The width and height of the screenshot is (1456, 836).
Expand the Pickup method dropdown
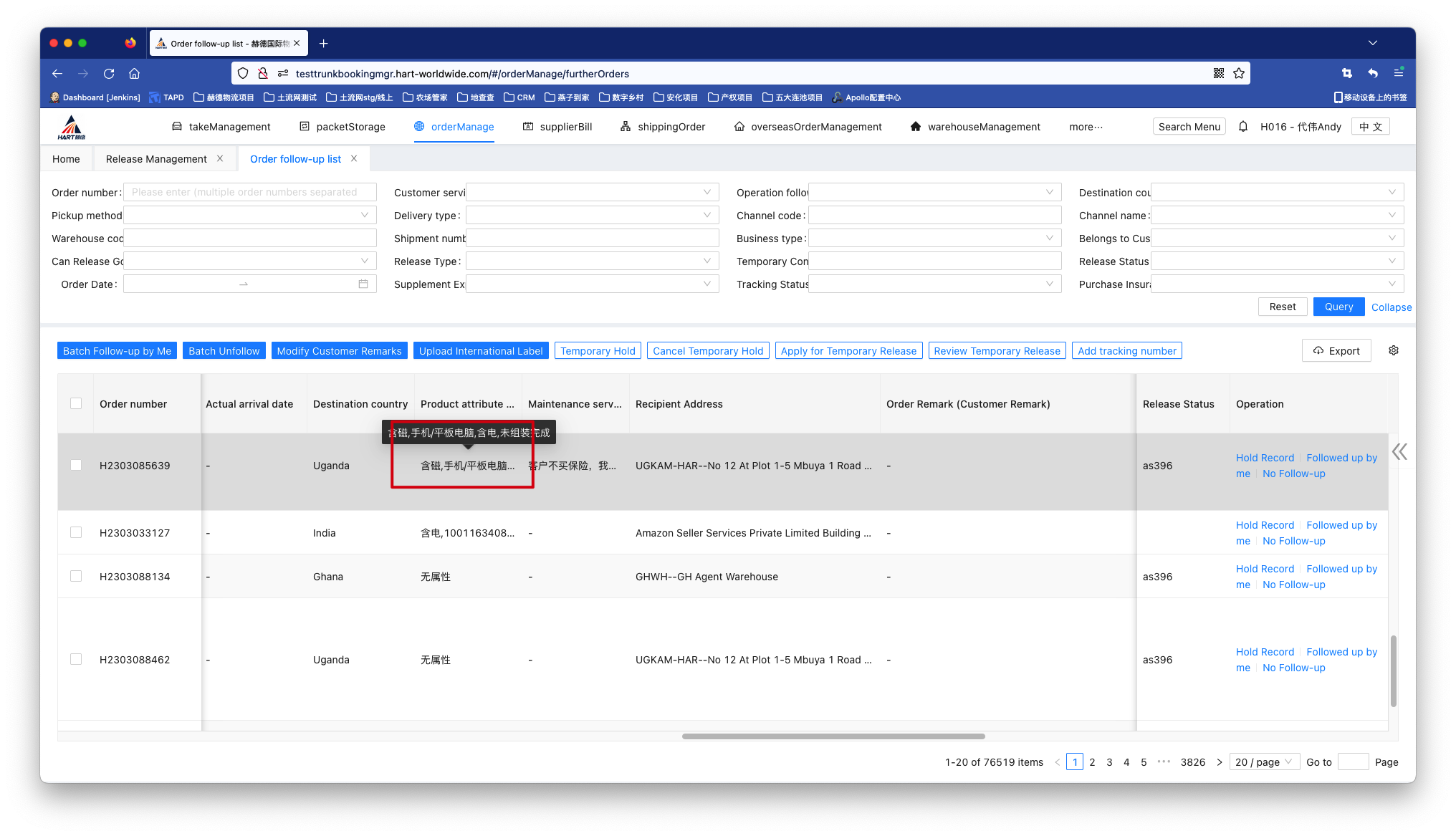click(250, 215)
